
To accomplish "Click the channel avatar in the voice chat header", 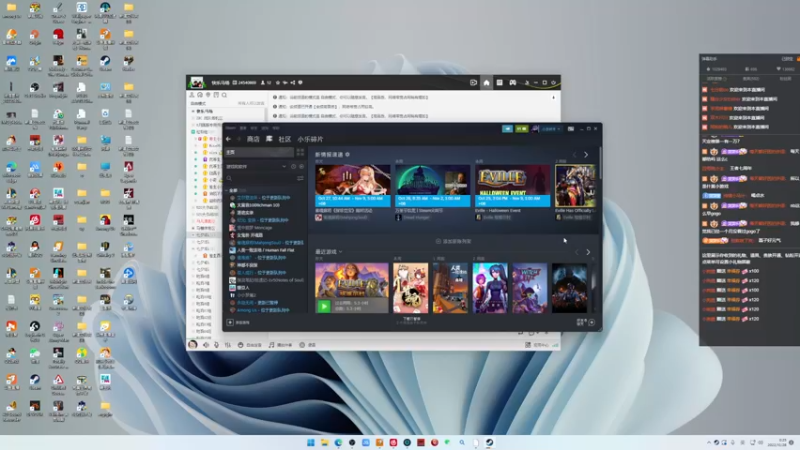I will click(196, 83).
